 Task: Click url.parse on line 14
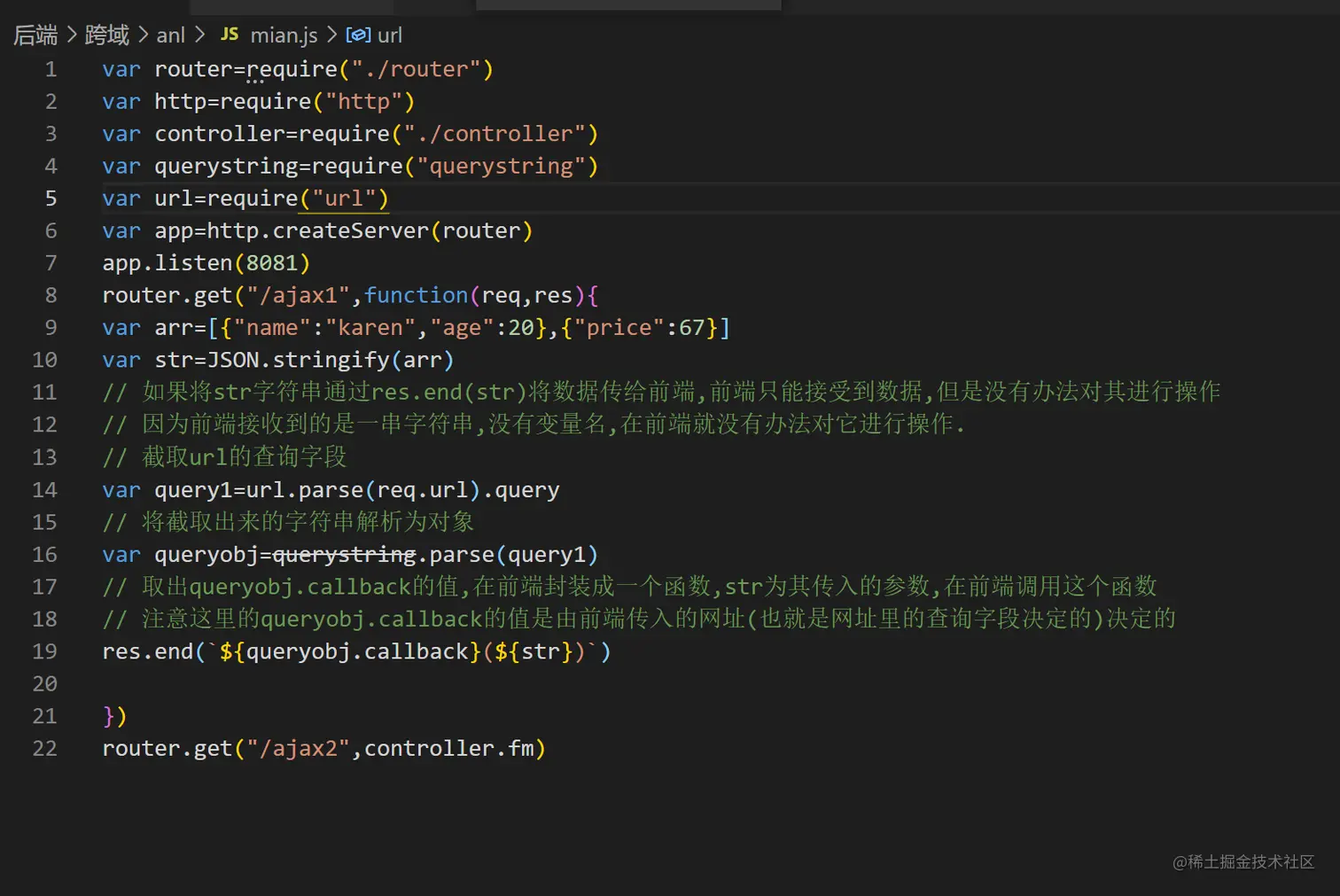click(x=305, y=490)
